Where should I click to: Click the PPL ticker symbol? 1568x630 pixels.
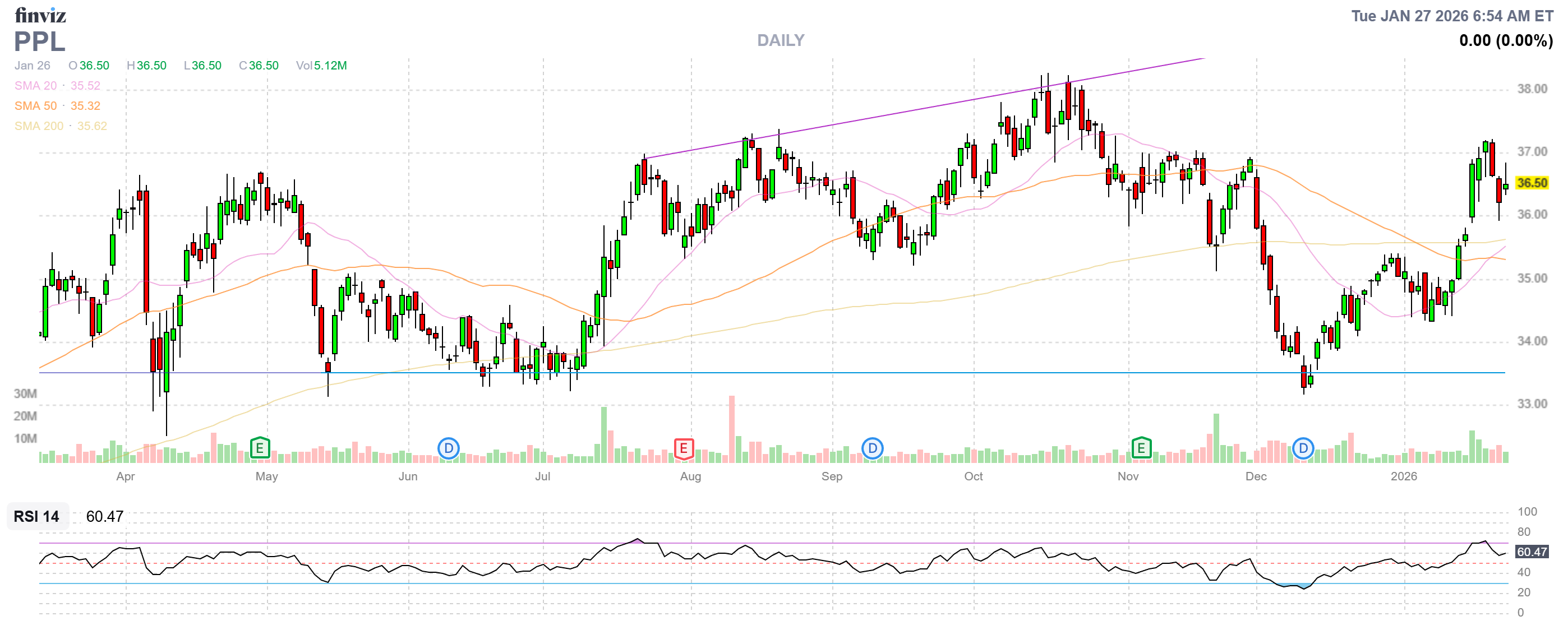(40, 42)
